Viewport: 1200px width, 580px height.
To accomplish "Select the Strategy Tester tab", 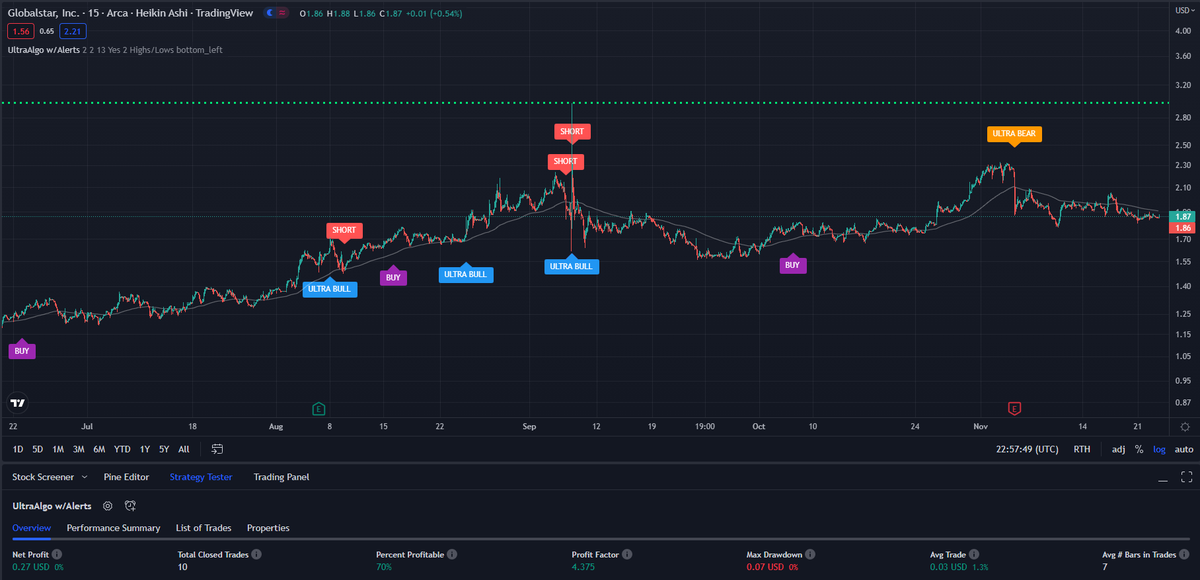I will [201, 477].
